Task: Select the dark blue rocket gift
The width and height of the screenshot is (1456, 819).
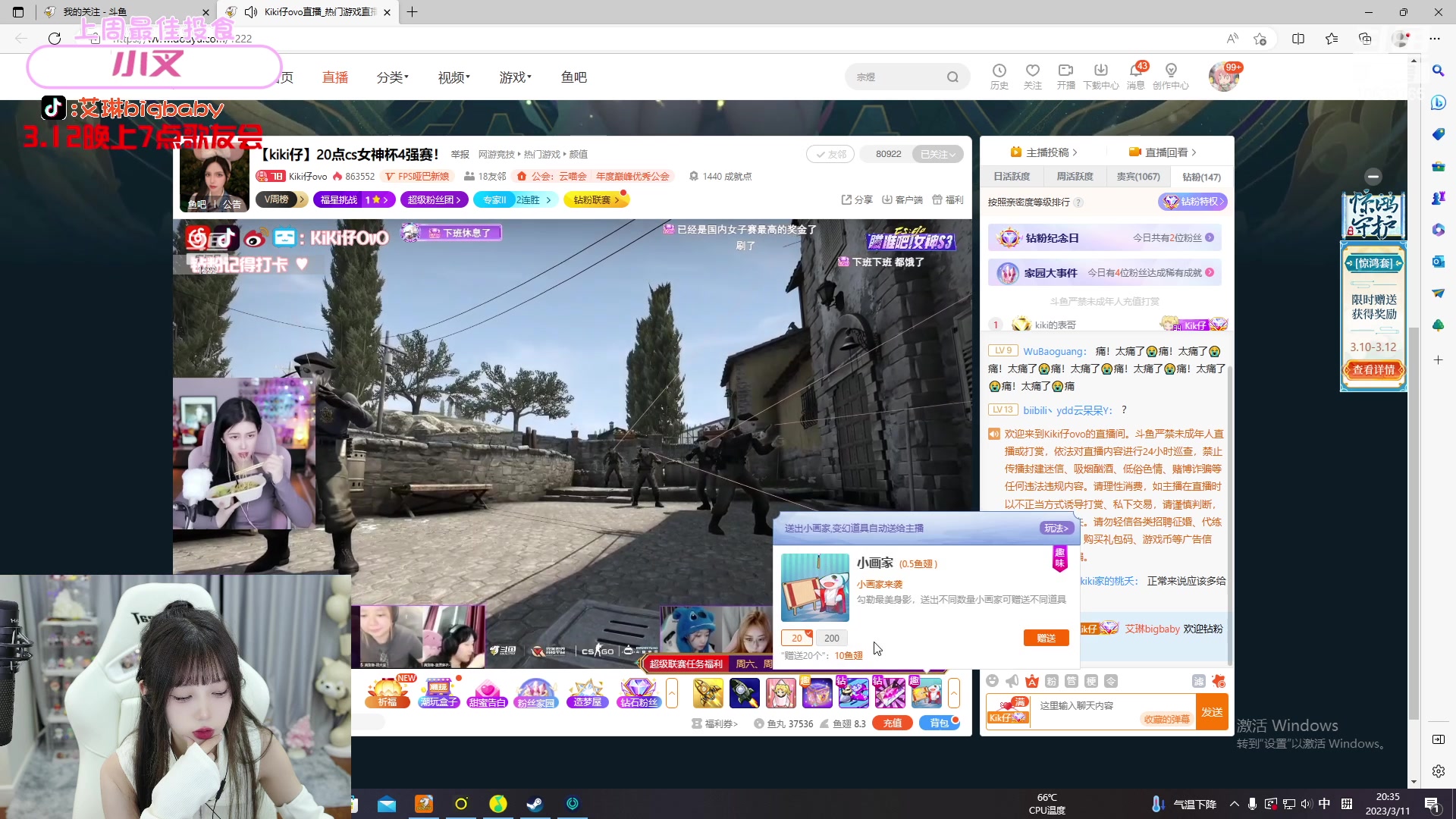Action: click(x=745, y=693)
